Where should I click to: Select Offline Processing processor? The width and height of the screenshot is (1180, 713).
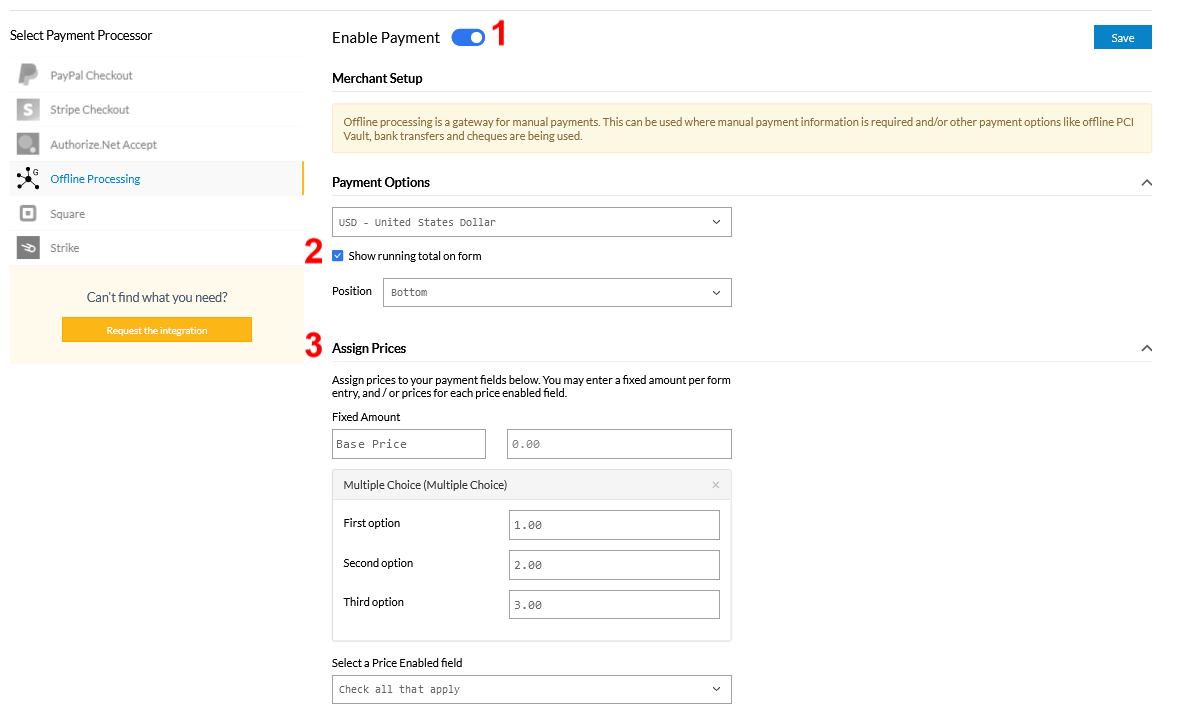pyautogui.click(x=157, y=178)
